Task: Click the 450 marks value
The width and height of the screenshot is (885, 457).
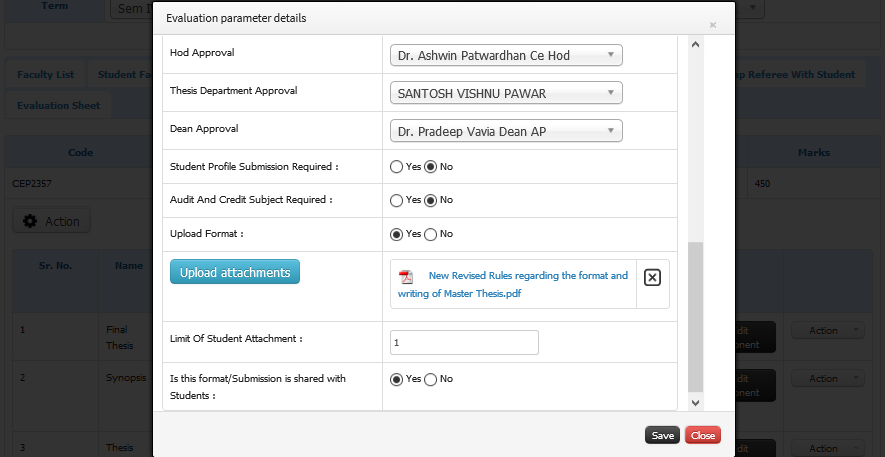Action: coord(762,183)
